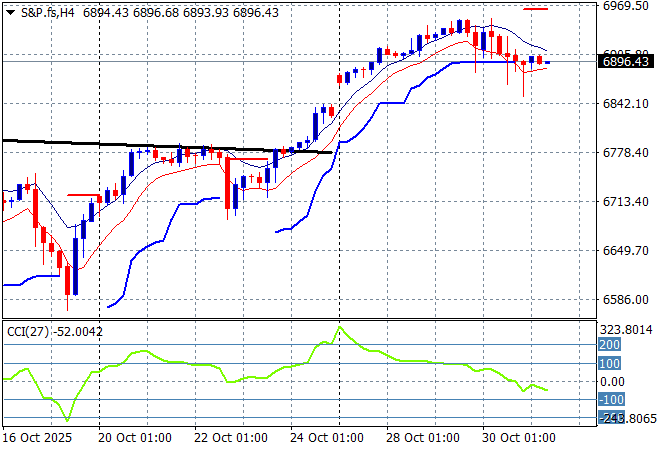The width and height of the screenshot is (660, 450).
Task: Click the CCI 0.00 level label
Action: pyautogui.click(x=610, y=381)
